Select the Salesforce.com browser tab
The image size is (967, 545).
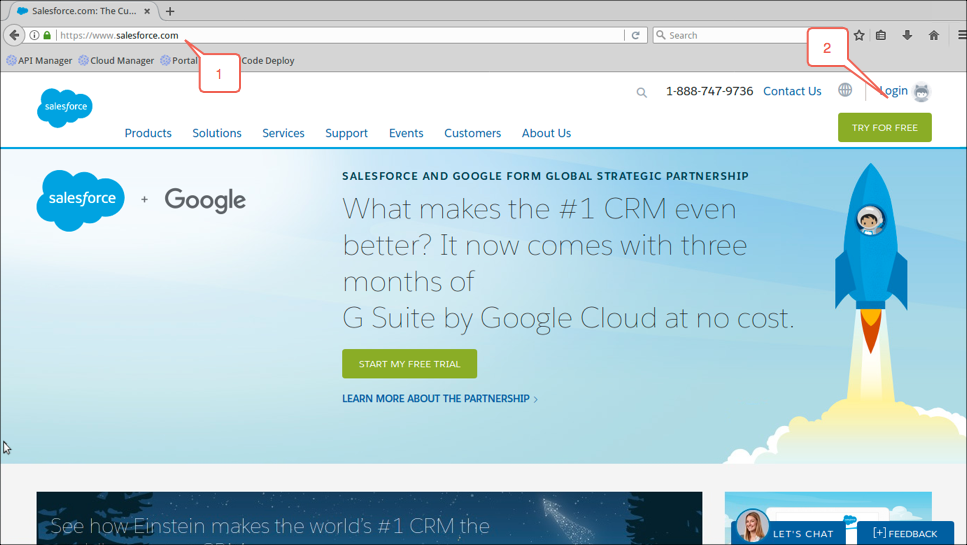click(83, 11)
